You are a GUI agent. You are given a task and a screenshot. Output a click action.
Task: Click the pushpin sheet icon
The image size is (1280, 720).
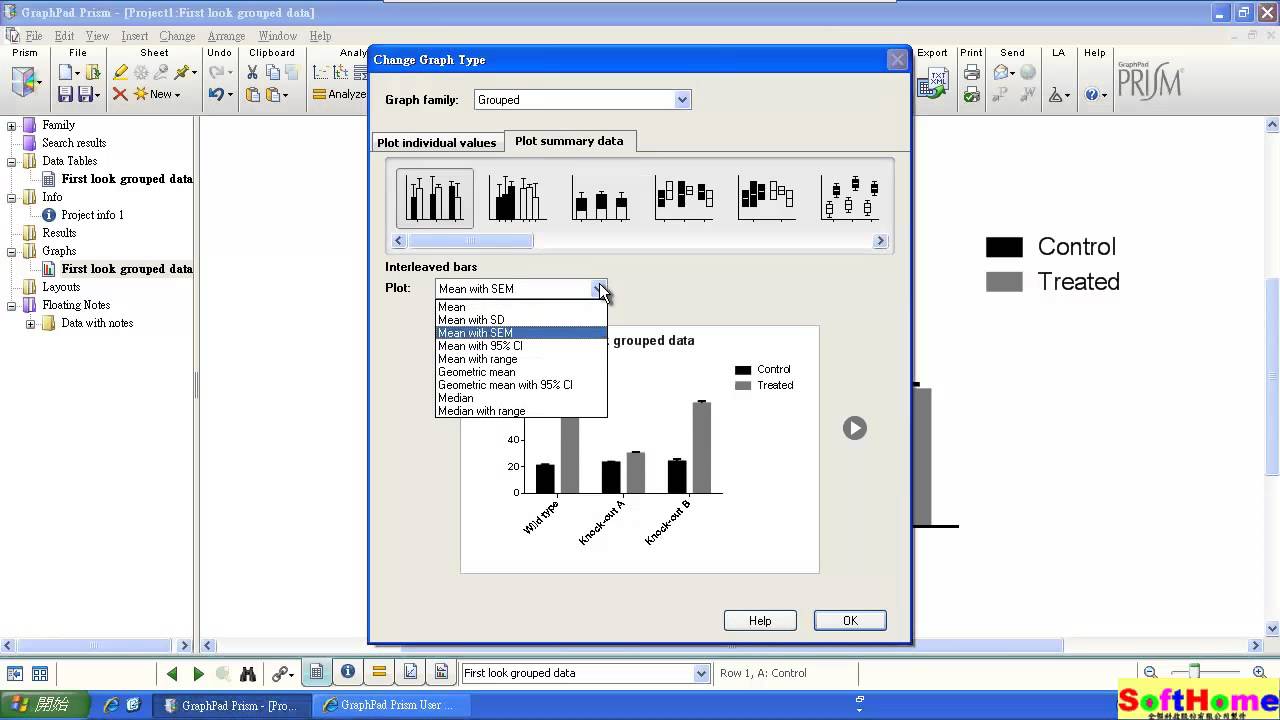click(181, 72)
